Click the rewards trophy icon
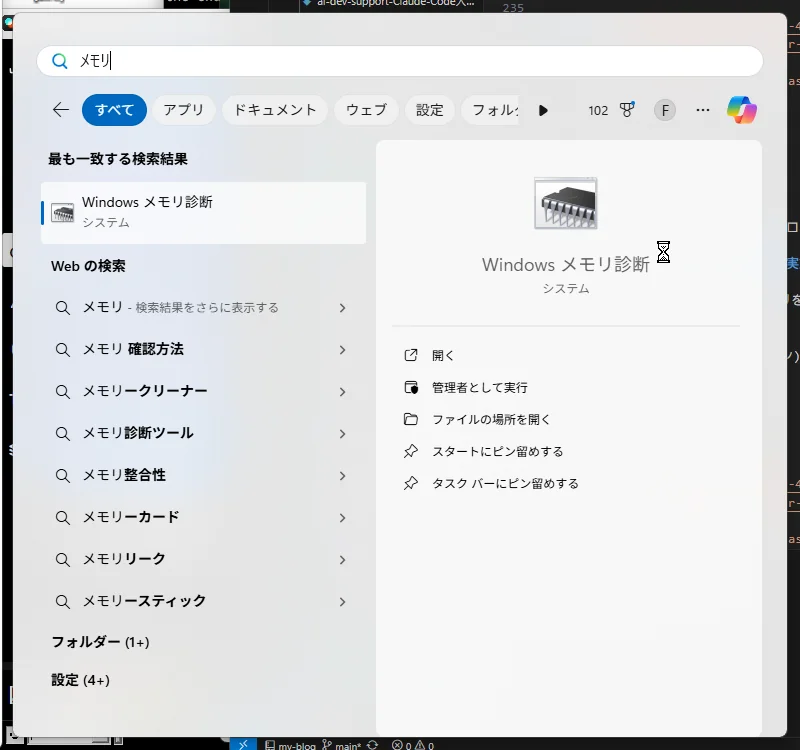The width and height of the screenshot is (800, 750). [x=627, y=110]
